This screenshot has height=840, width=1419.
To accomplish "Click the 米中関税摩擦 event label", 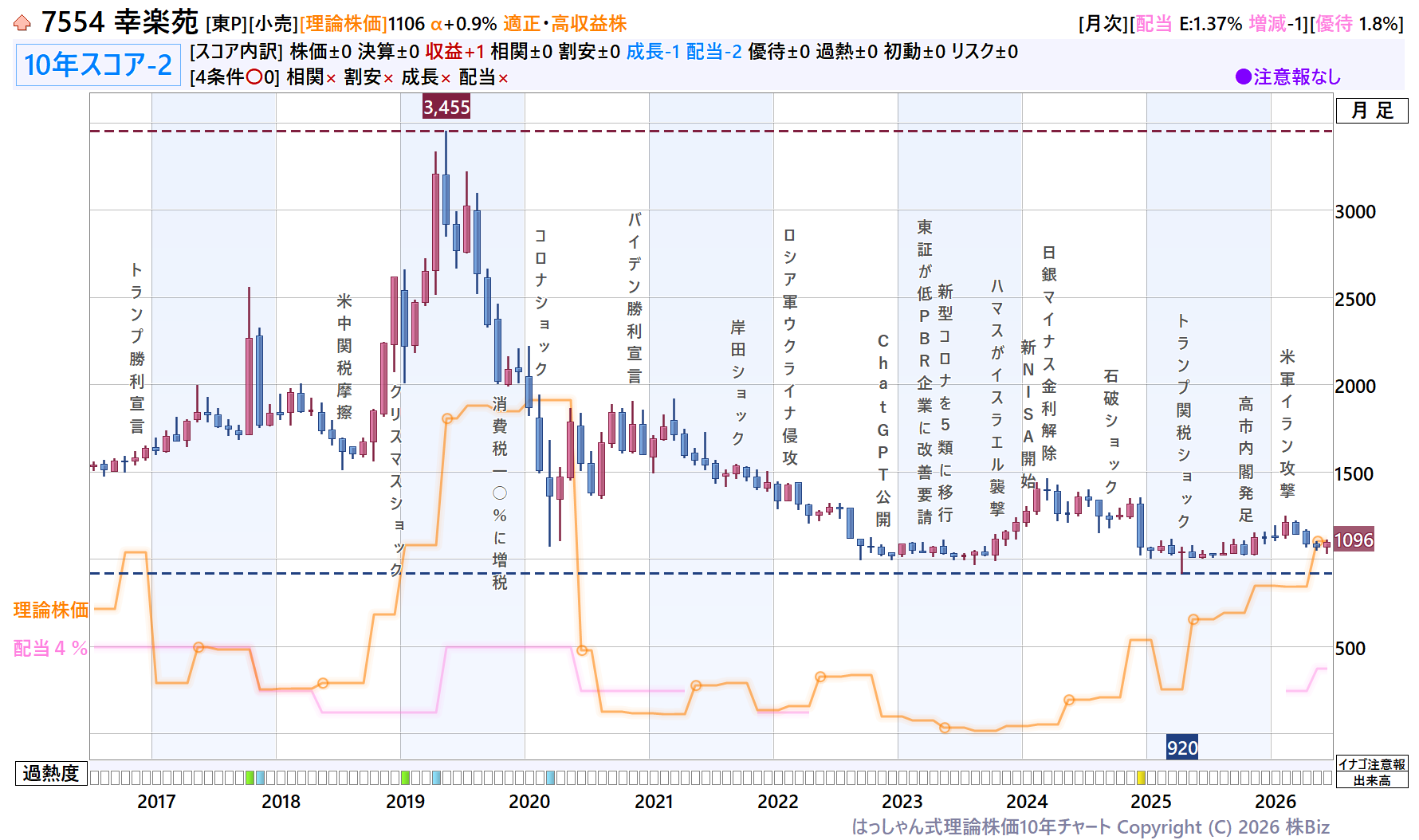I will 344,356.
